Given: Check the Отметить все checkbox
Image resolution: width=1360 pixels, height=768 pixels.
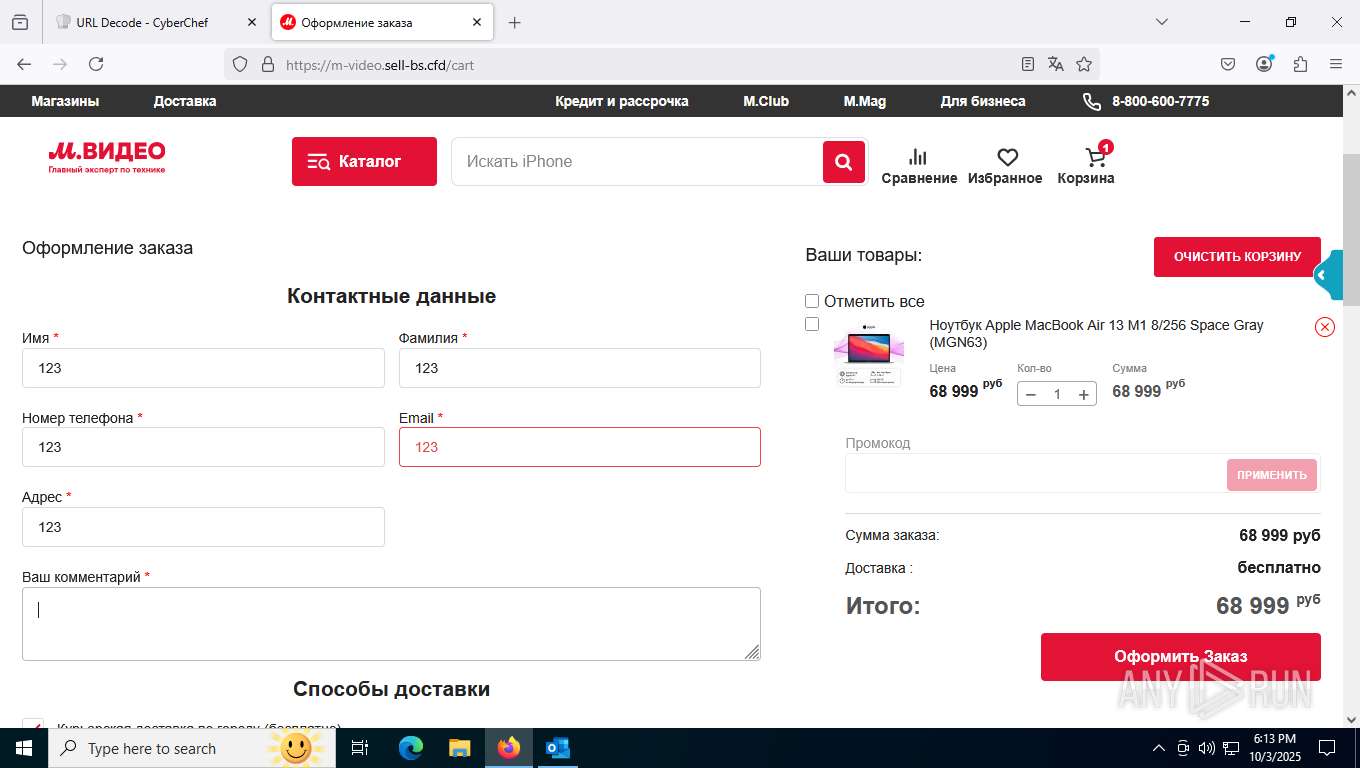Looking at the screenshot, I should click(812, 301).
